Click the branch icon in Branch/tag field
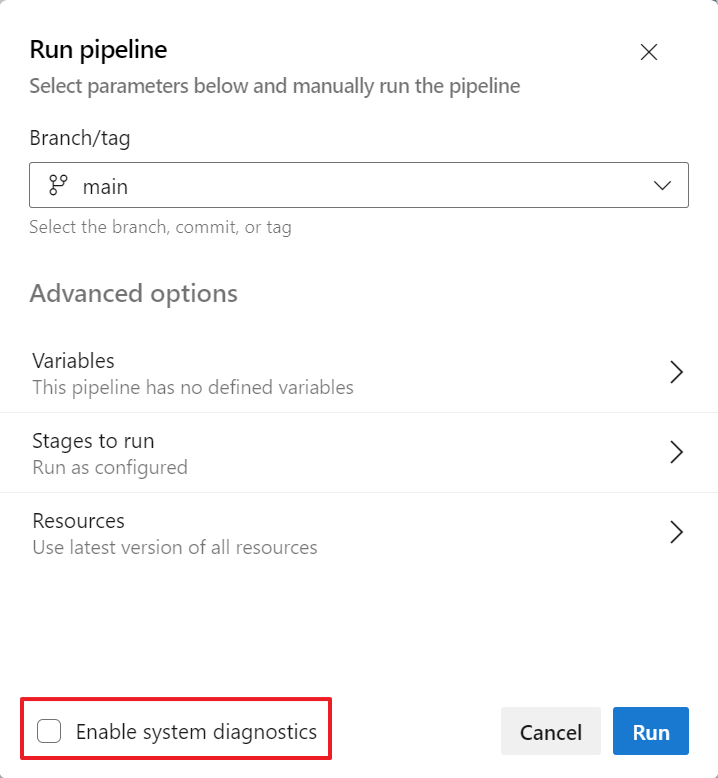 (x=58, y=185)
